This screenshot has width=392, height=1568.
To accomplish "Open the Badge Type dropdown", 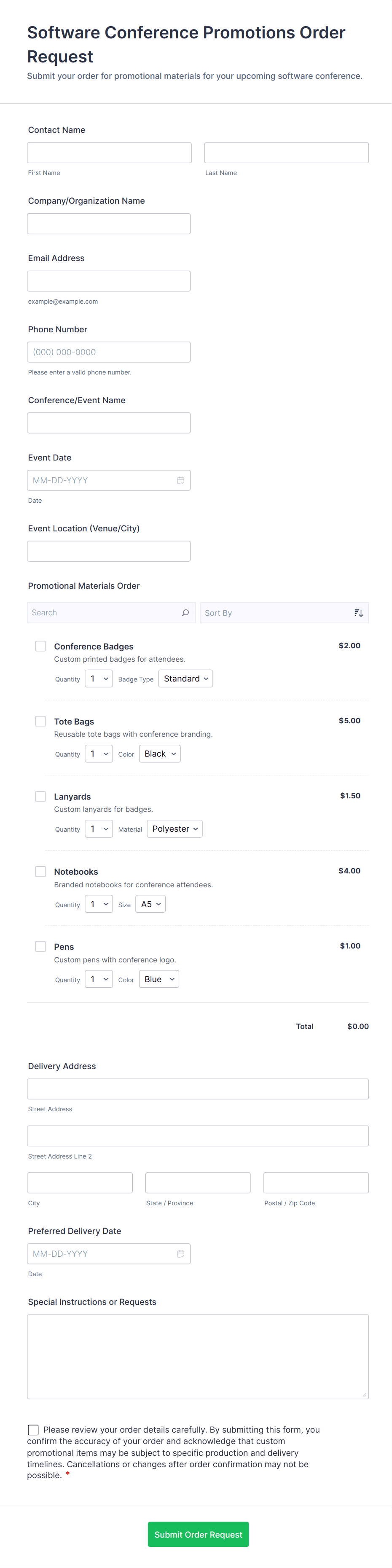I will pos(185,679).
